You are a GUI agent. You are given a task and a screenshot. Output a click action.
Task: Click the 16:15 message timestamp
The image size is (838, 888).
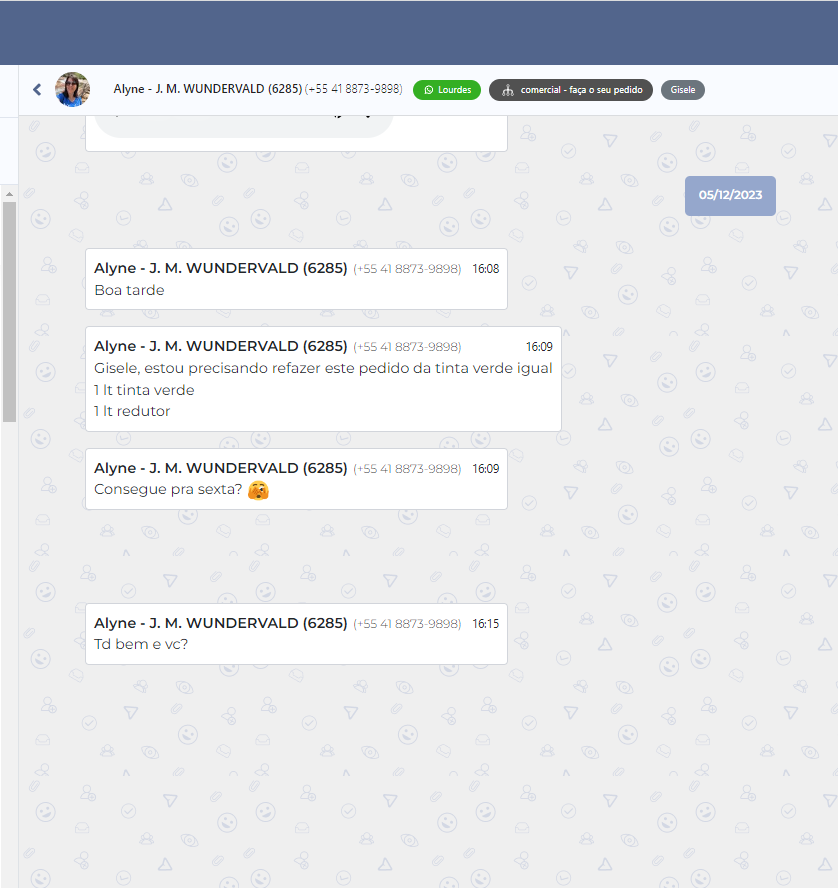click(485, 623)
